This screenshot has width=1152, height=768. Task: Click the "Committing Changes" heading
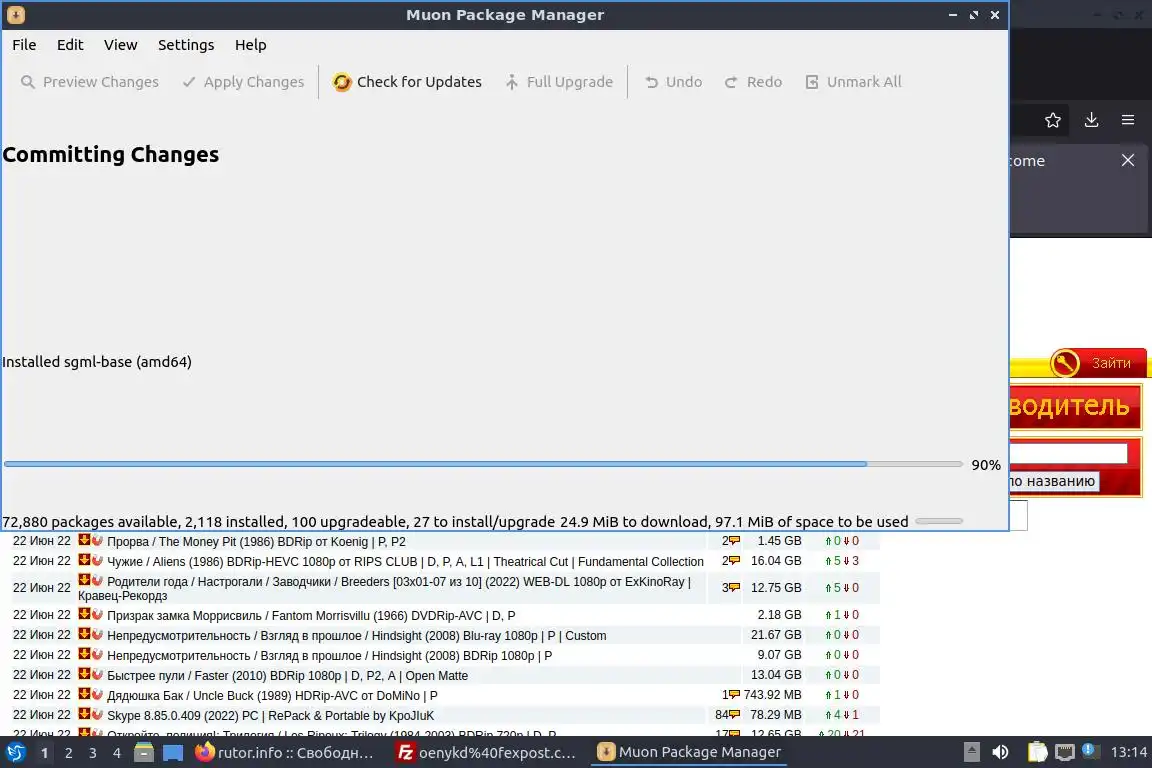[111, 154]
